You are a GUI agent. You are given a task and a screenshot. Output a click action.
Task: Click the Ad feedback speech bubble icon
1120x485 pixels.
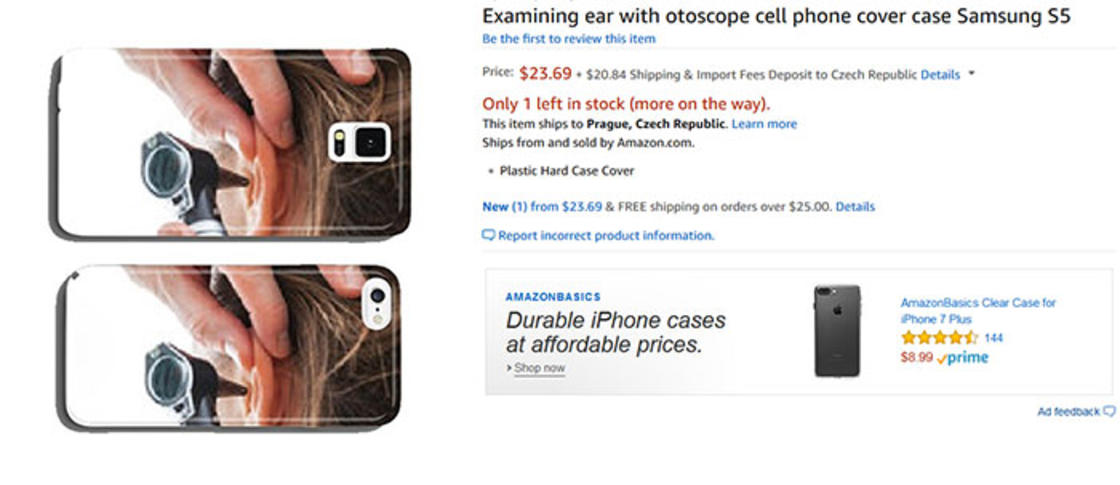click(x=1109, y=412)
